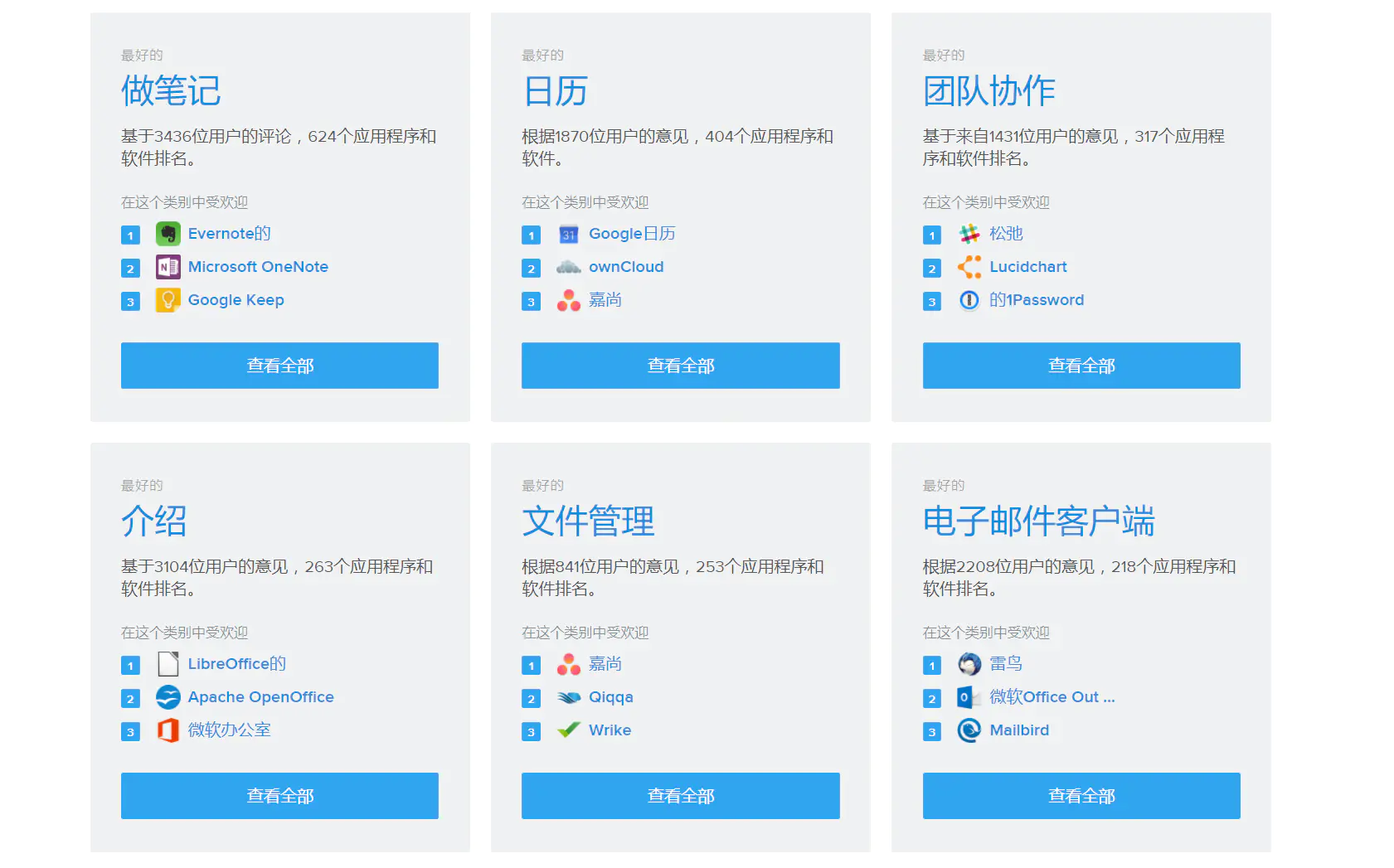The width and height of the screenshot is (1394, 868).
Task: Click the Thunderbird 雷鸟 icon
Action: (x=969, y=664)
